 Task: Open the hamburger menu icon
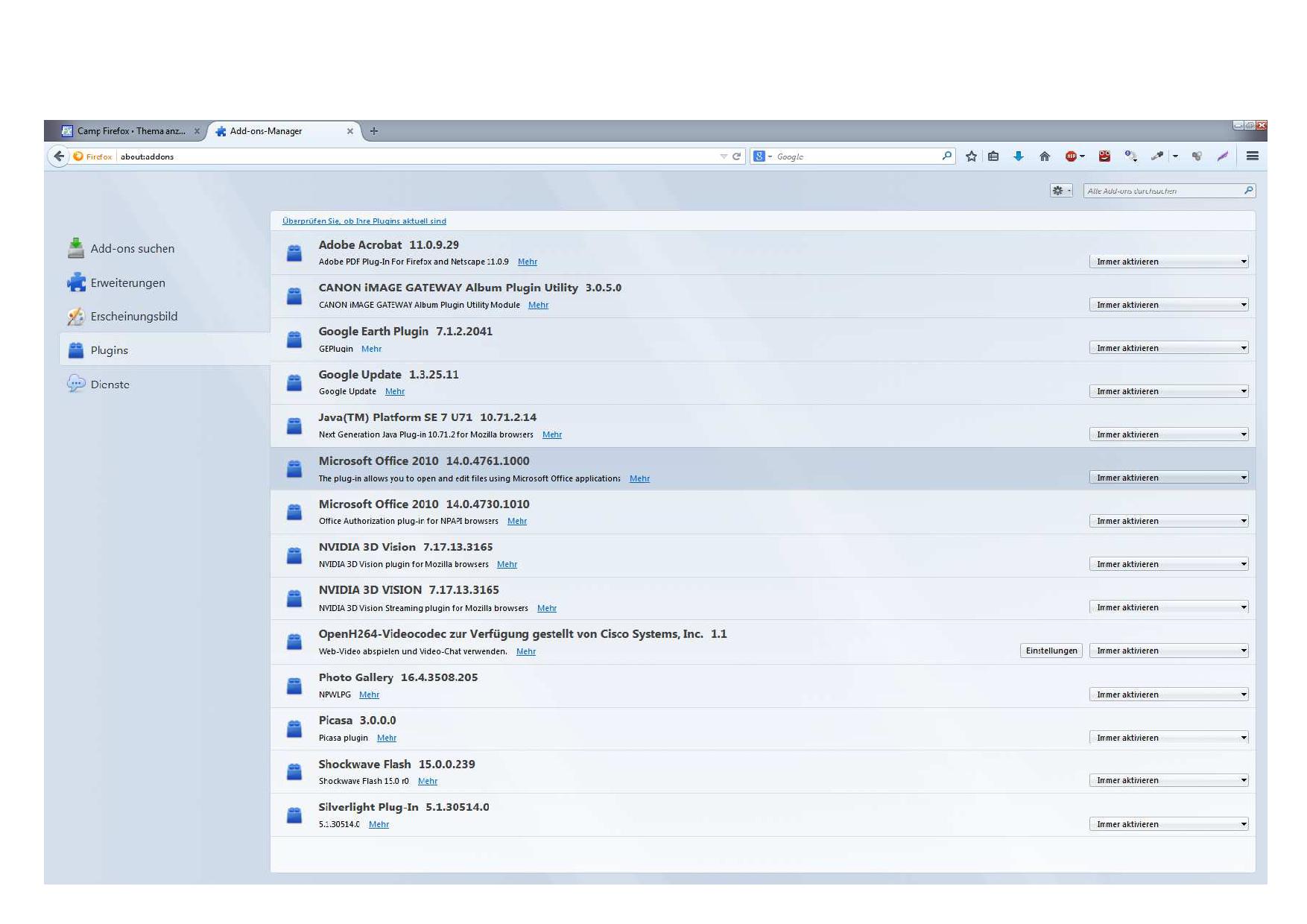point(1252,156)
